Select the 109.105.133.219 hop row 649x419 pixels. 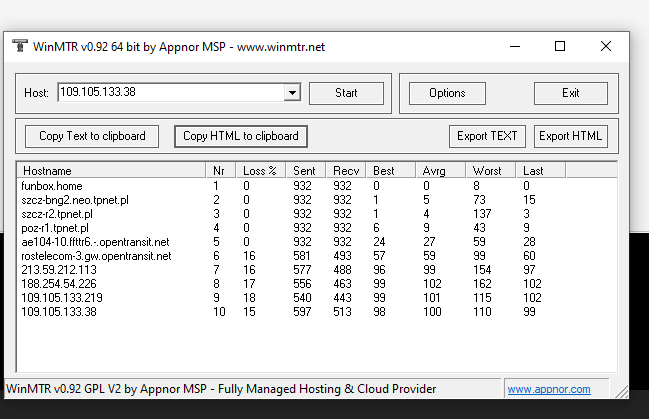[x=317, y=298]
